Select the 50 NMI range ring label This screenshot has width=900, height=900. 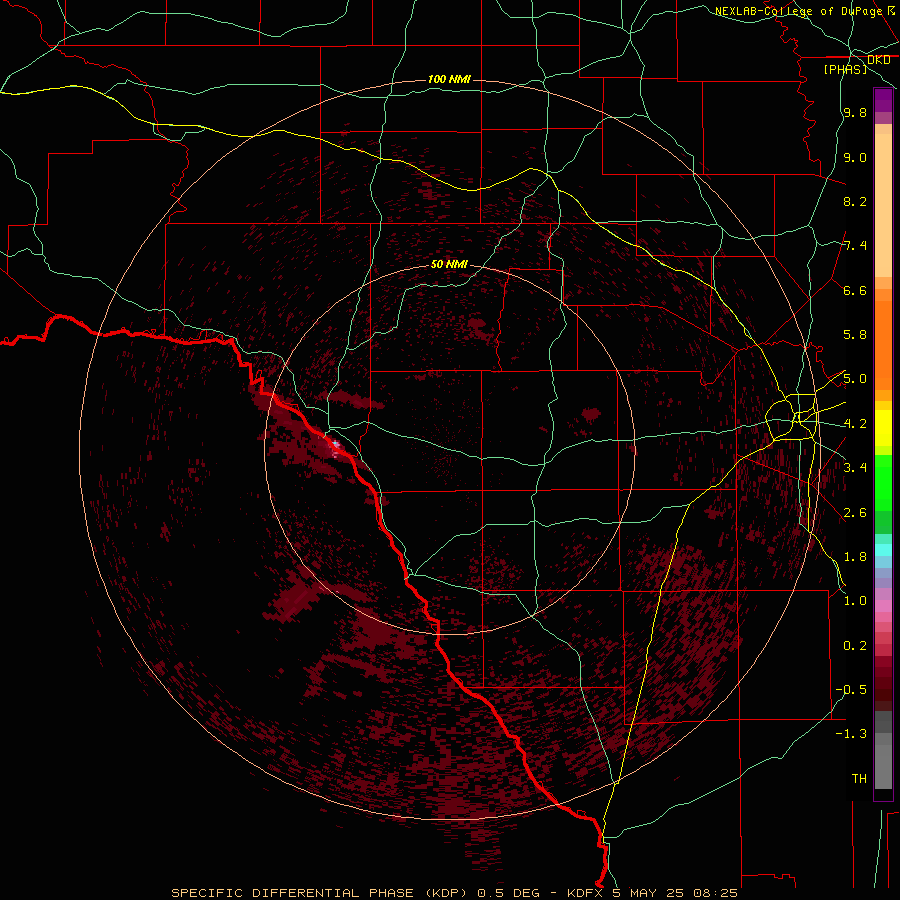[x=449, y=264]
